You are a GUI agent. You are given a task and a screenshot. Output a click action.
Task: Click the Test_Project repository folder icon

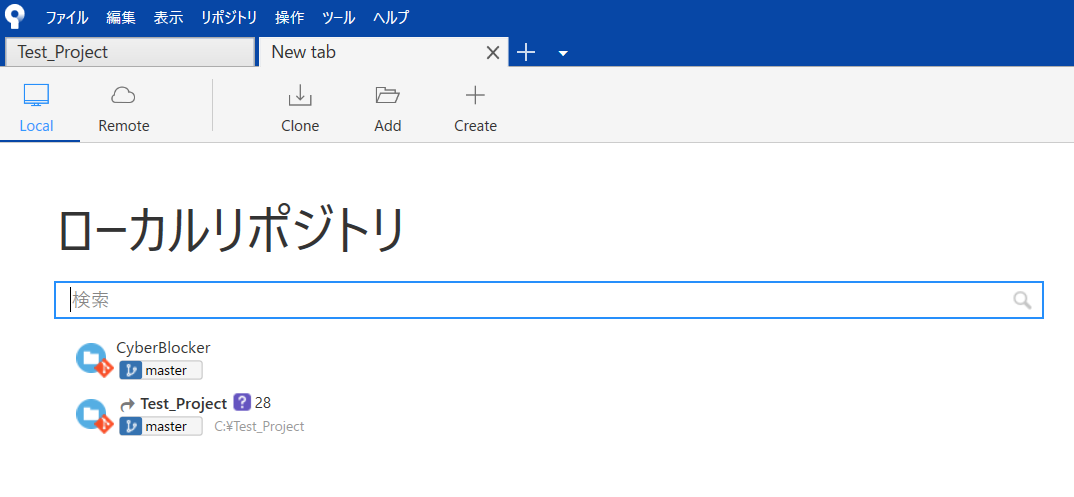93,415
